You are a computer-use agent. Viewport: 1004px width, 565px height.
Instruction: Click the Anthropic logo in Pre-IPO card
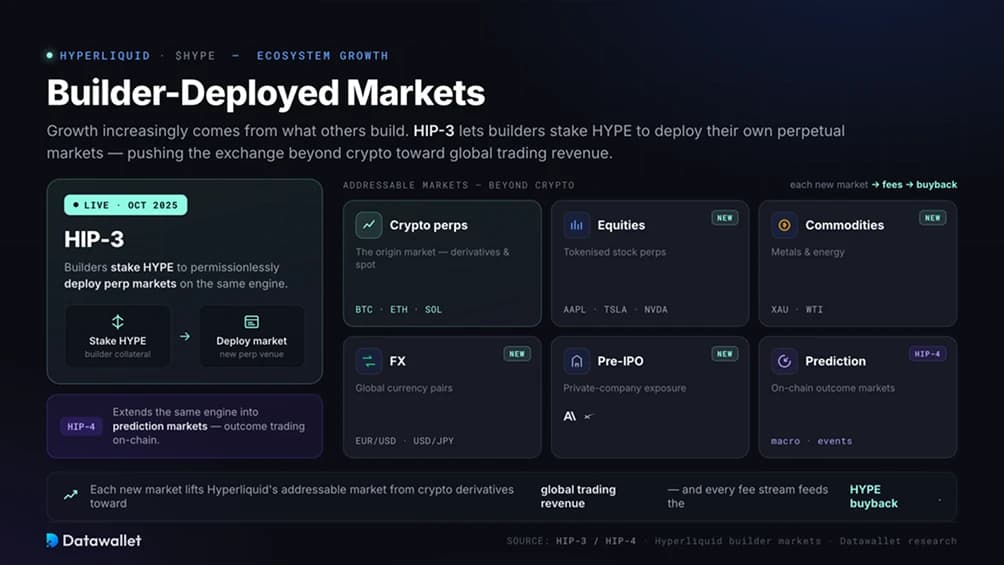tap(569, 416)
